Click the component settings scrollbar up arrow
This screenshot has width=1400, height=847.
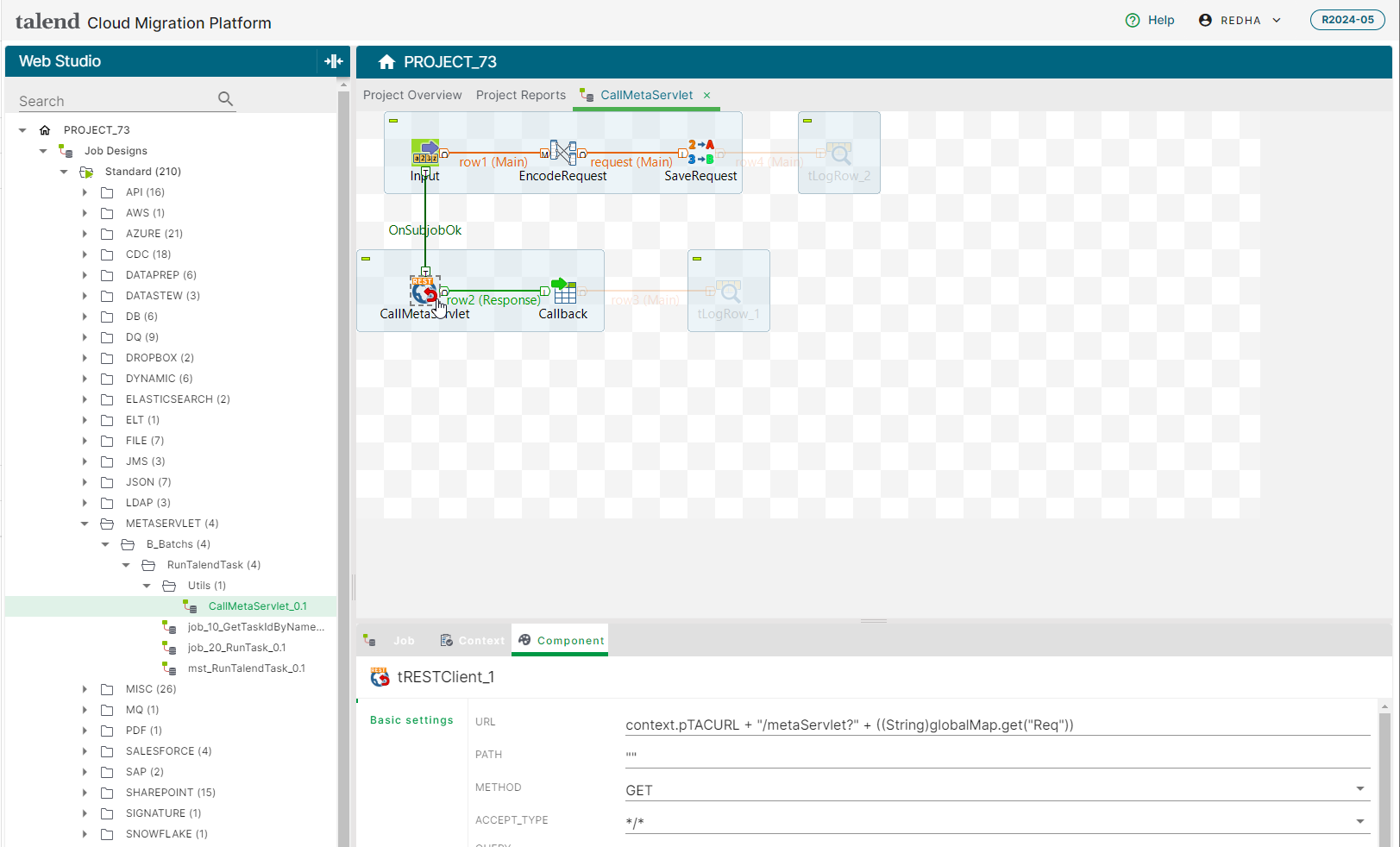pyautogui.click(x=1384, y=706)
